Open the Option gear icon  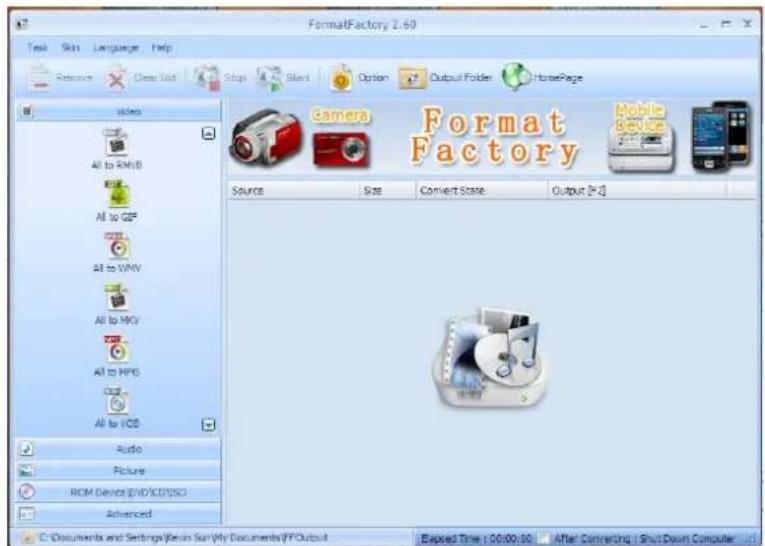[x=342, y=78]
